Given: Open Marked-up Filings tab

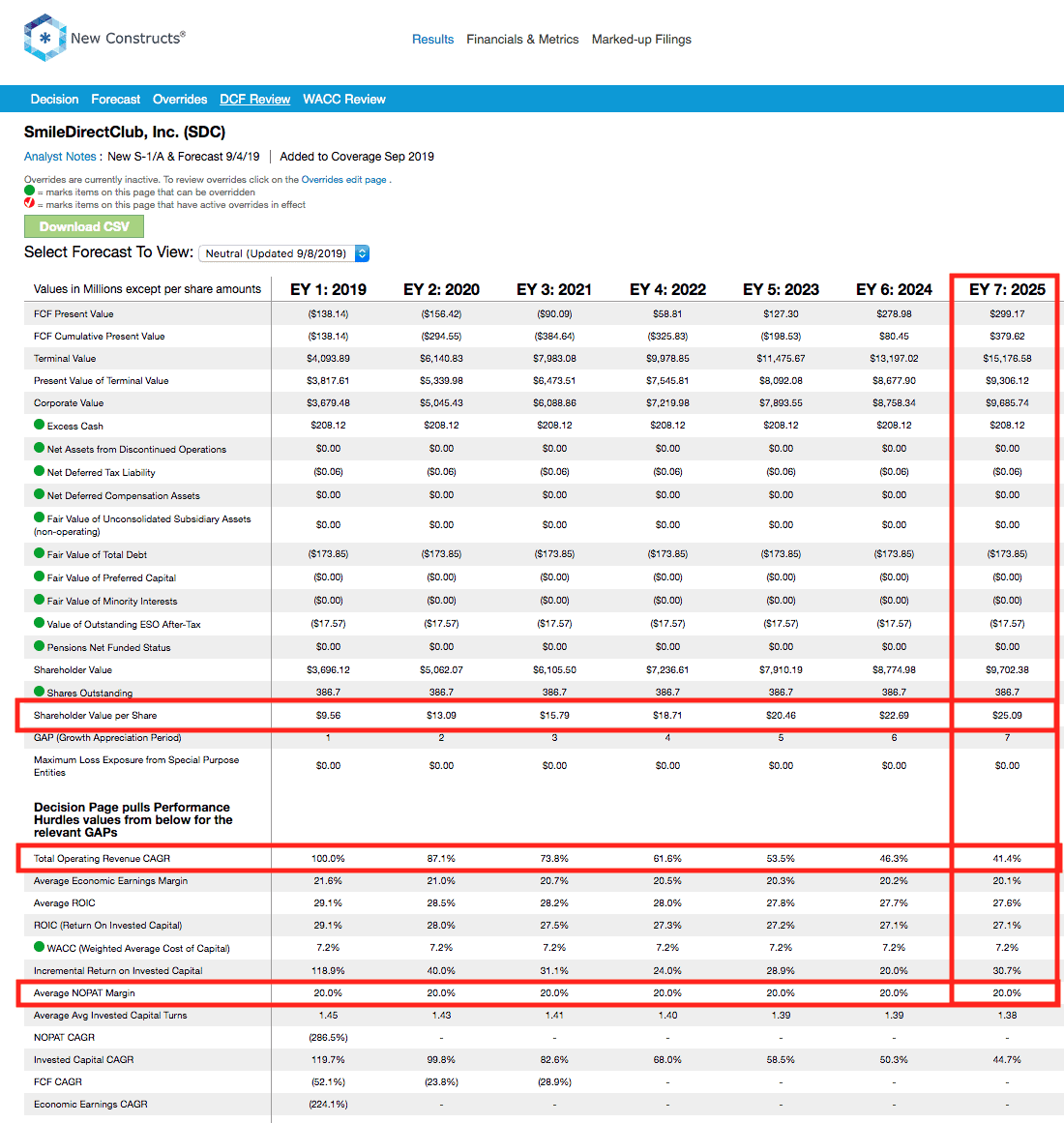Looking at the screenshot, I should (x=641, y=40).
